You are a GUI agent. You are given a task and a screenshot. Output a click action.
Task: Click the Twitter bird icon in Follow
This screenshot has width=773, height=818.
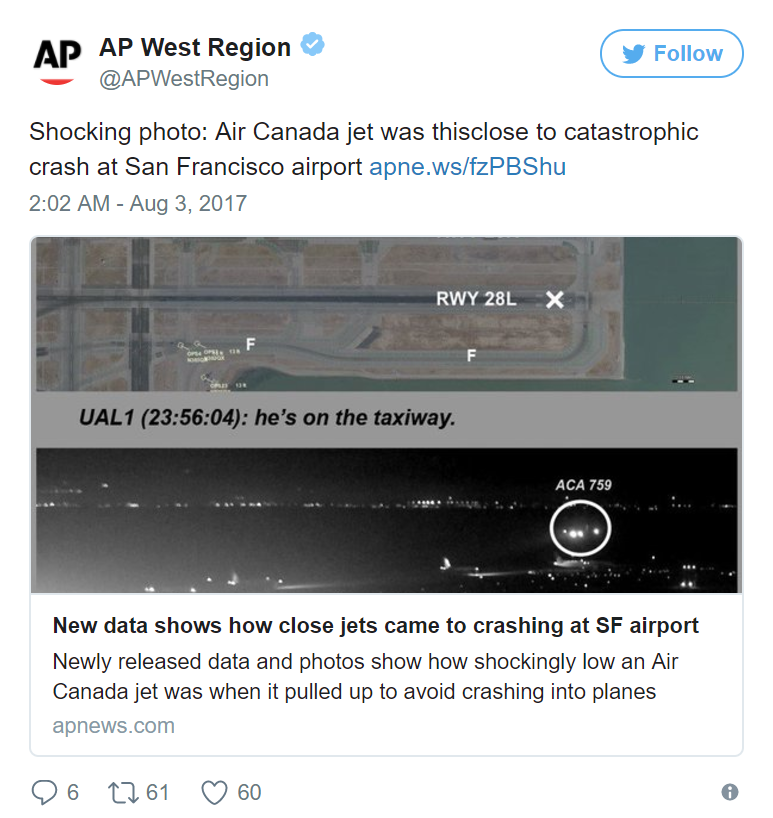(x=634, y=54)
